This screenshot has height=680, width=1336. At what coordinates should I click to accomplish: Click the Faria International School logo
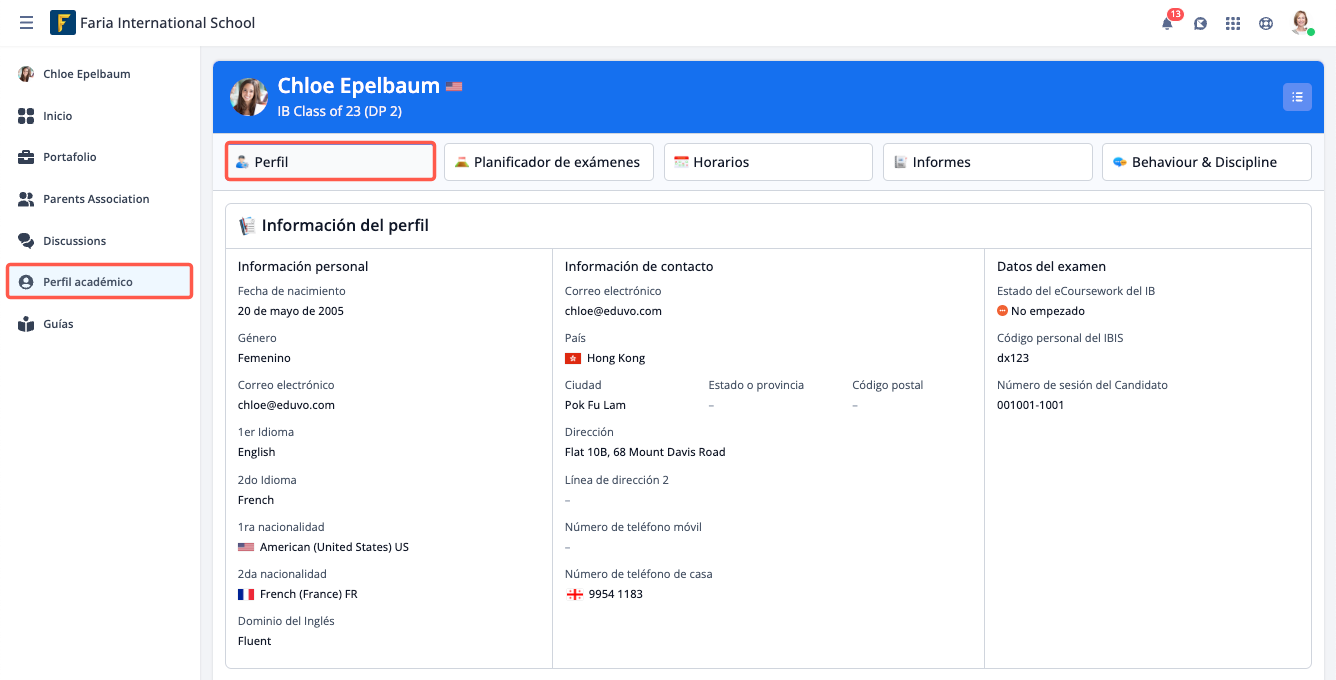click(x=63, y=23)
